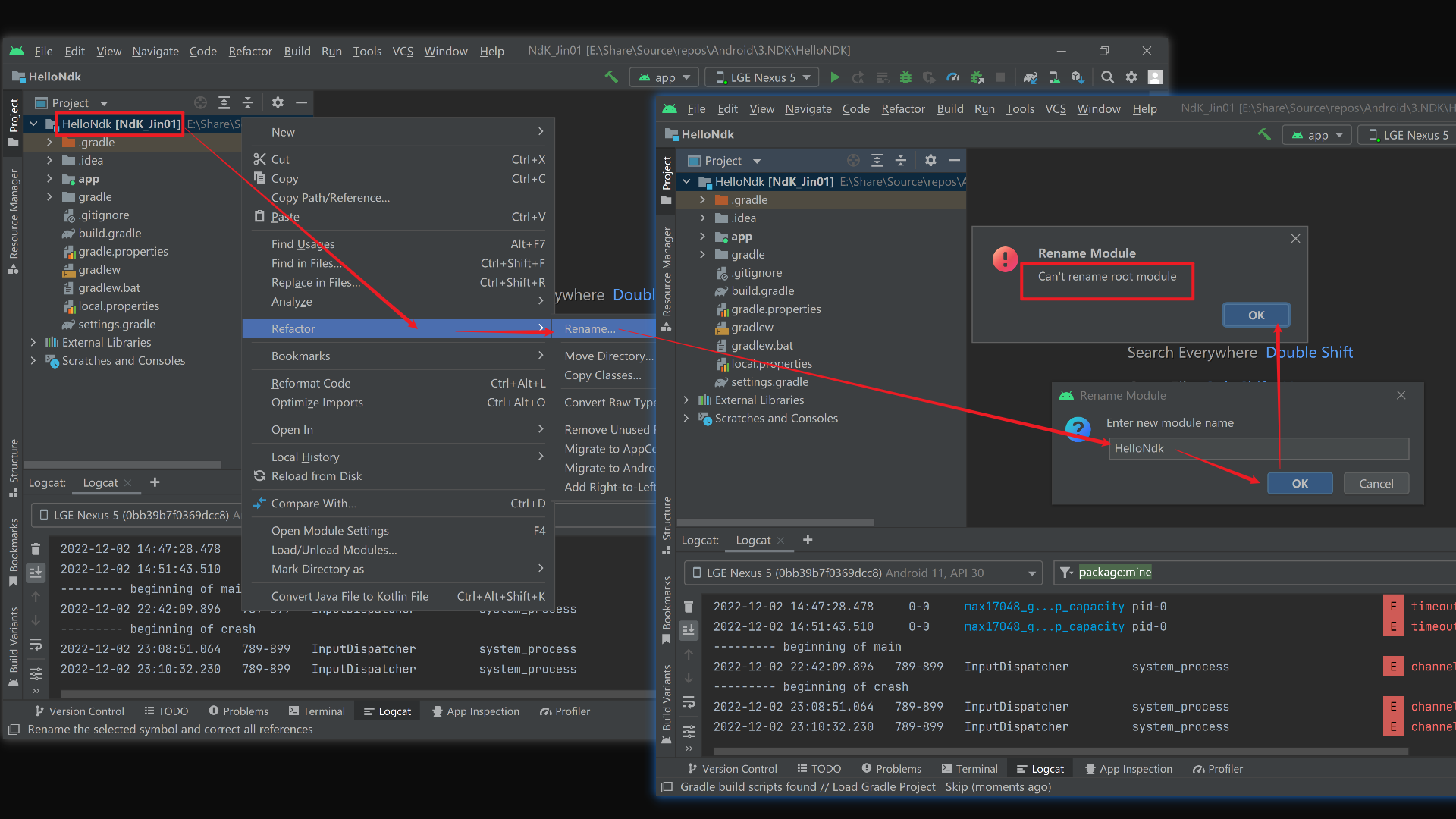
Task: Click the green Run app button
Action: coord(835,77)
